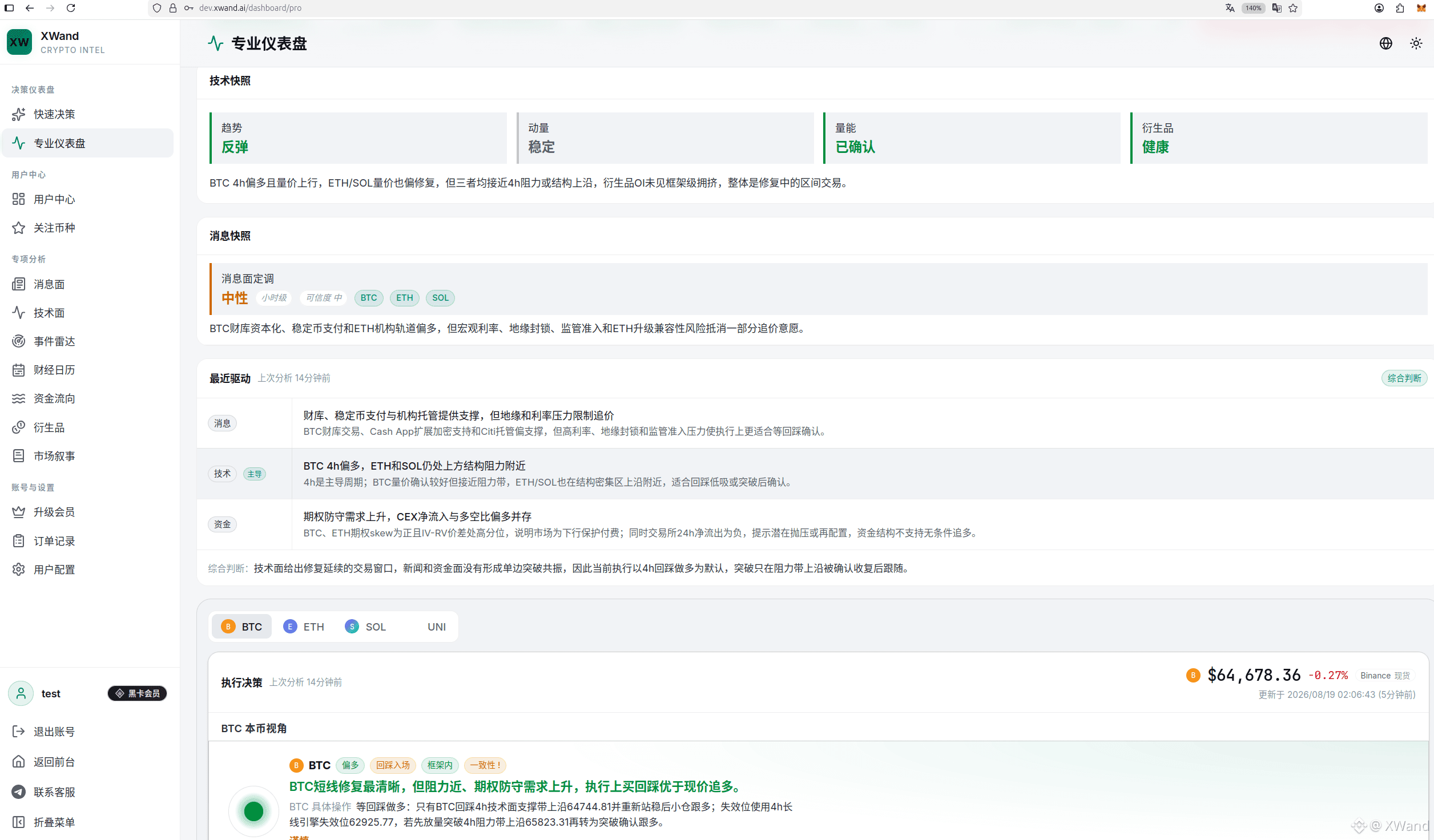
Task: Open 用户中心 sidebar menu item
Action: tap(88, 199)
